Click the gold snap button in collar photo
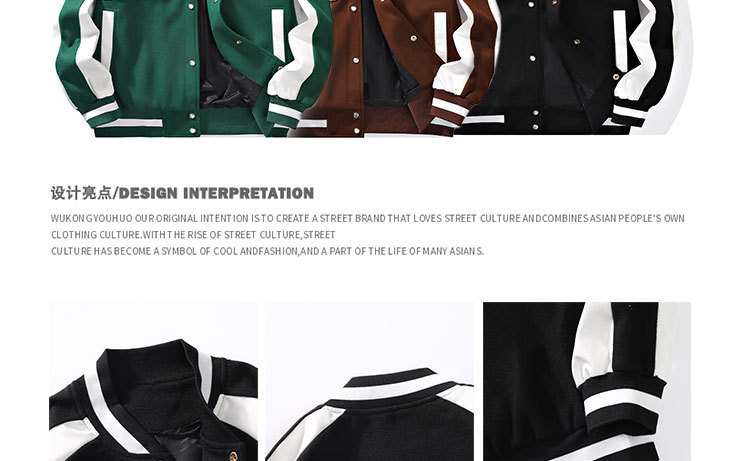Screen dimensions: 750x461 click(x=233, y=452)
